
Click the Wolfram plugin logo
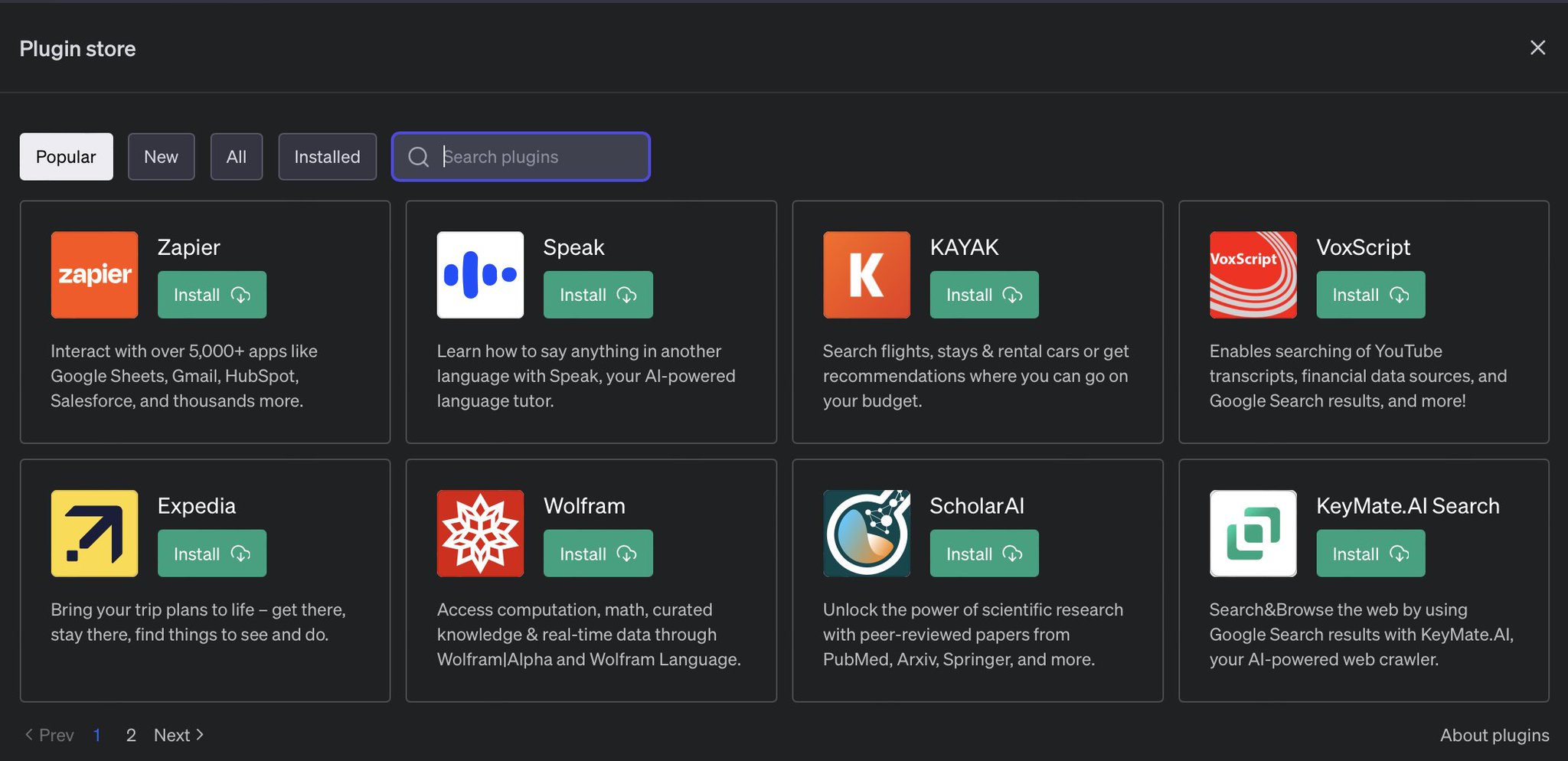click(480, 534)
